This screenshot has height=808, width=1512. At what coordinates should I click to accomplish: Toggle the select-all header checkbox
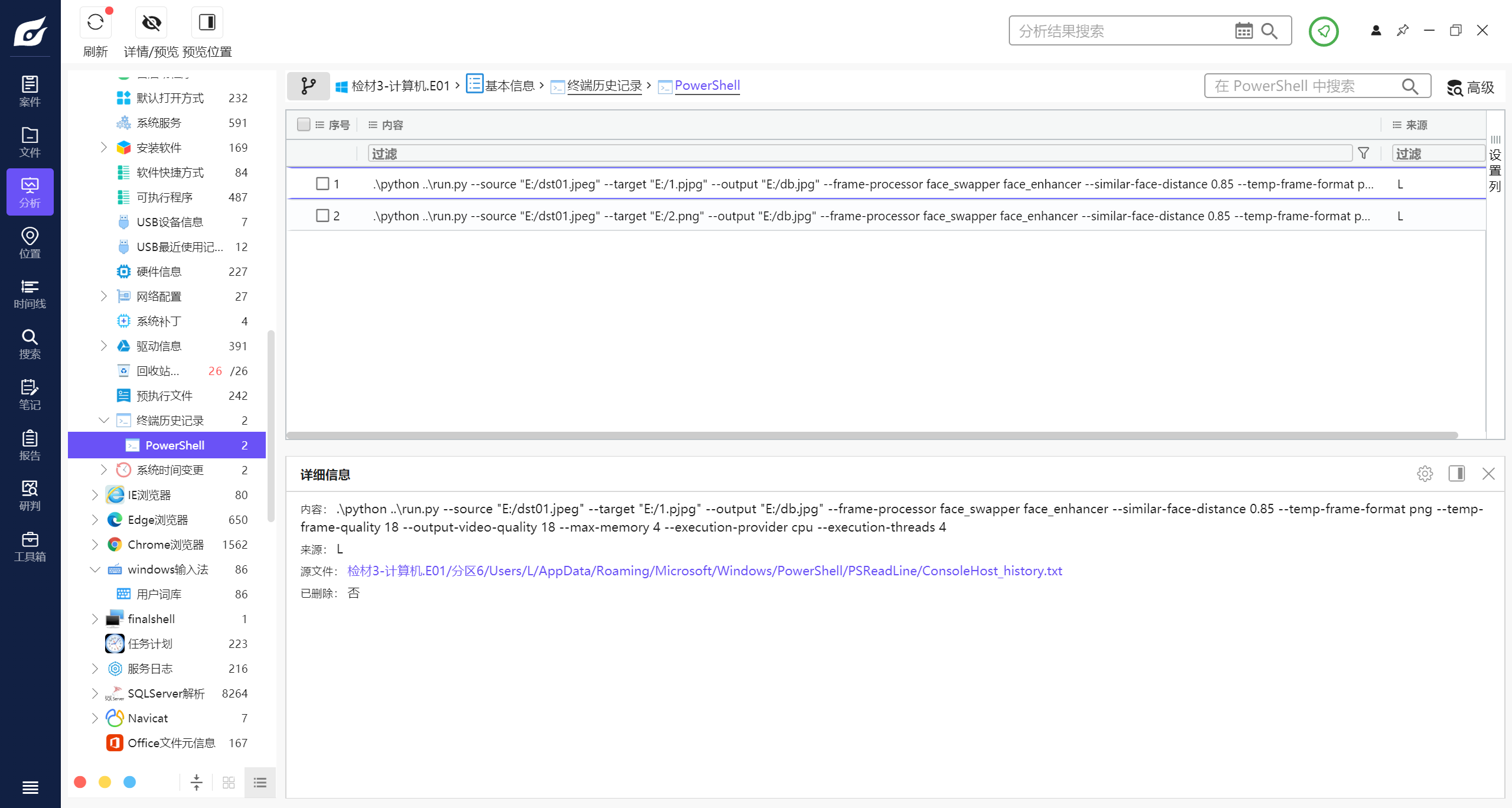pyautogui.click(x=304, y=125)
